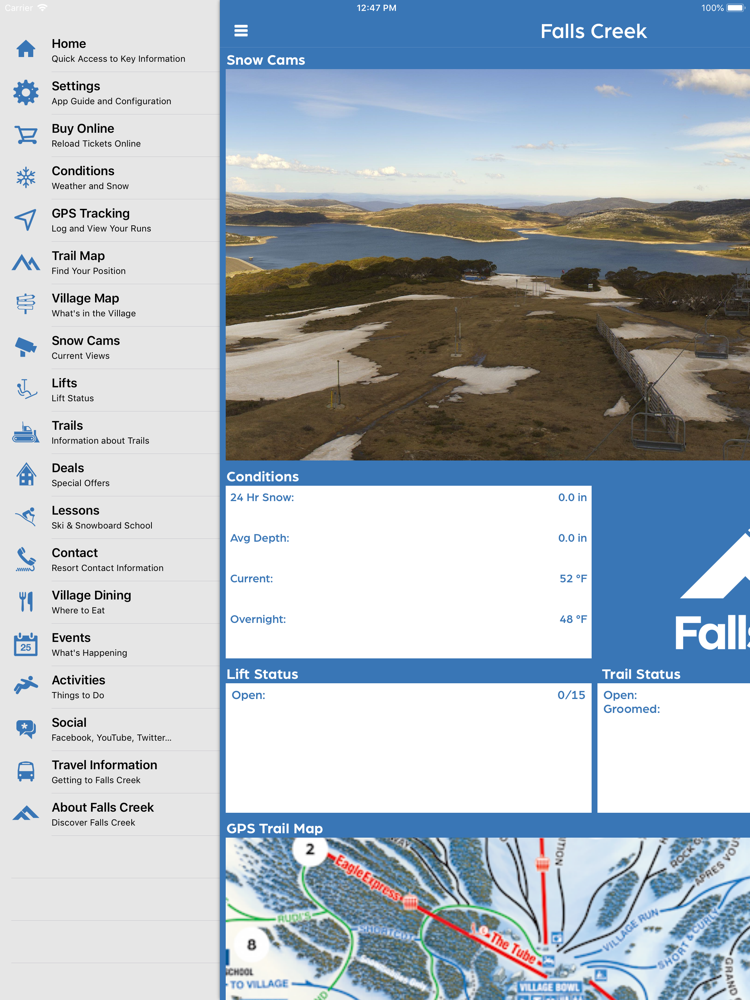Tap the 12:47 PM clock
The height and width of the screenshot is (1000, 750).
tap(376, 8)
